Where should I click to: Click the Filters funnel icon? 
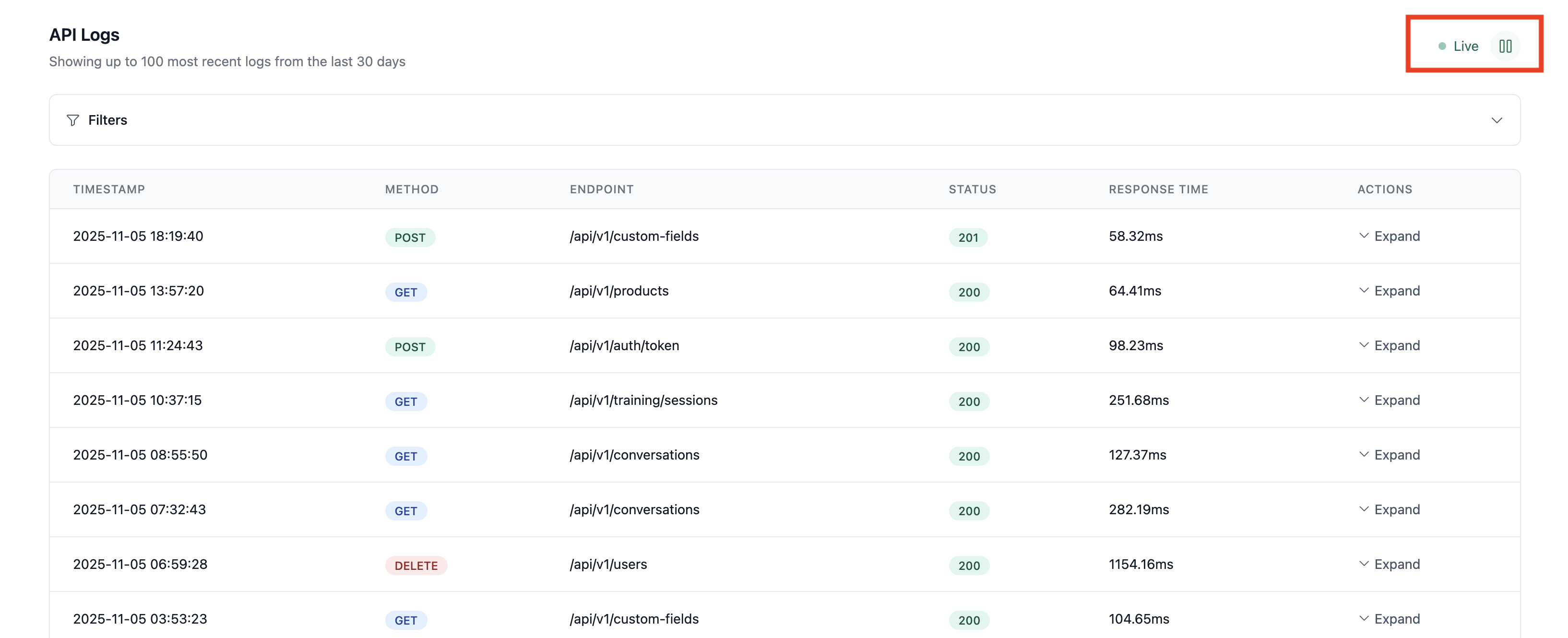point(73,120)
